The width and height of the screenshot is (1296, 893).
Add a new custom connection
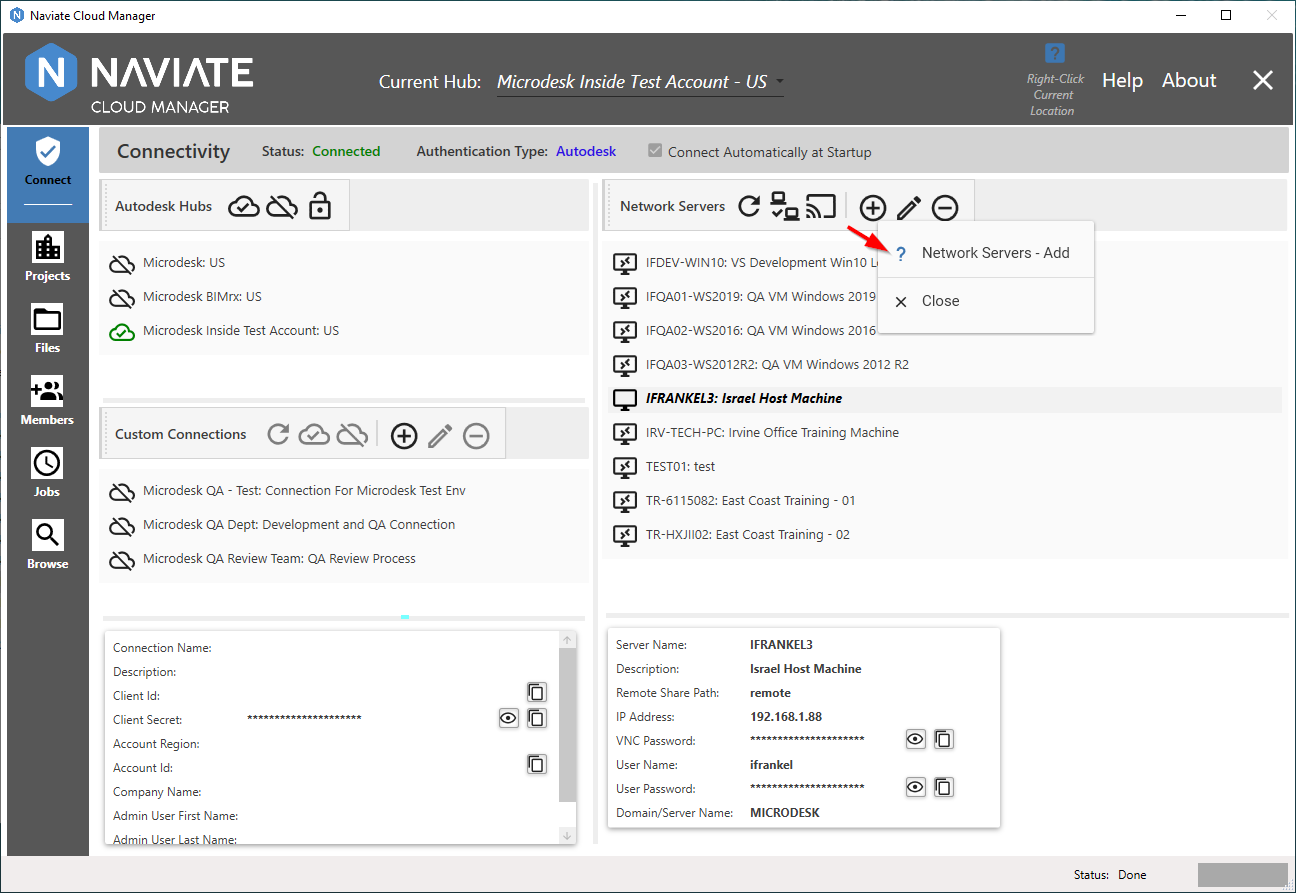pyautogui.click(x=404, y=435)
